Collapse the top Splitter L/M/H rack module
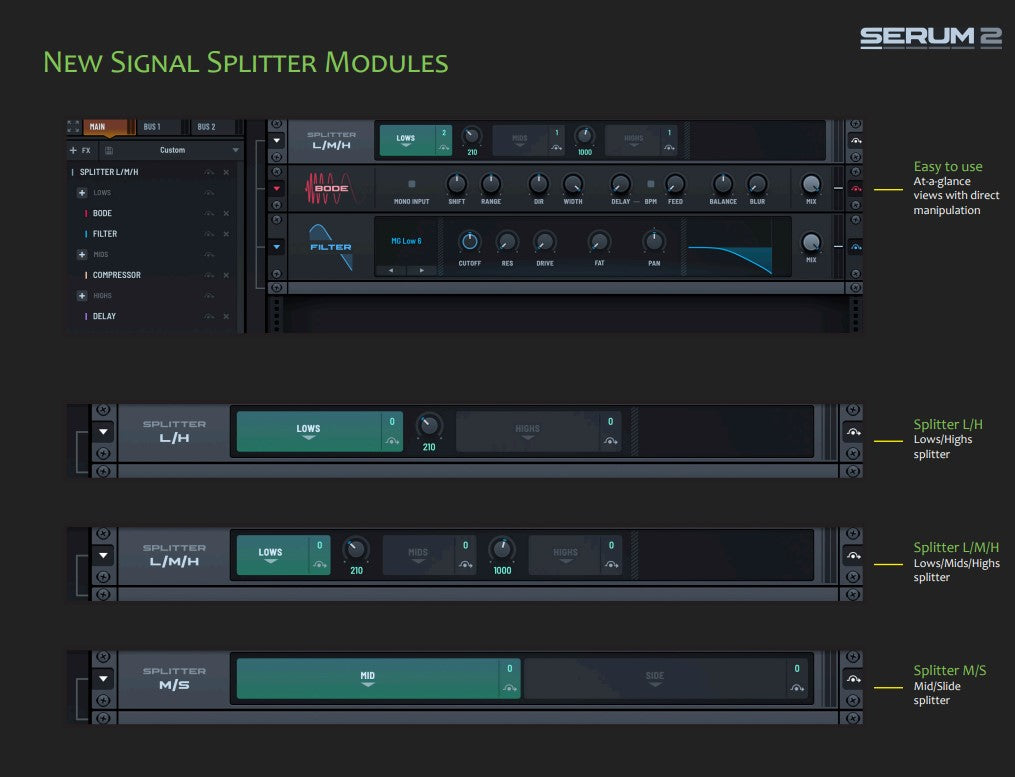 pos(276,140)
